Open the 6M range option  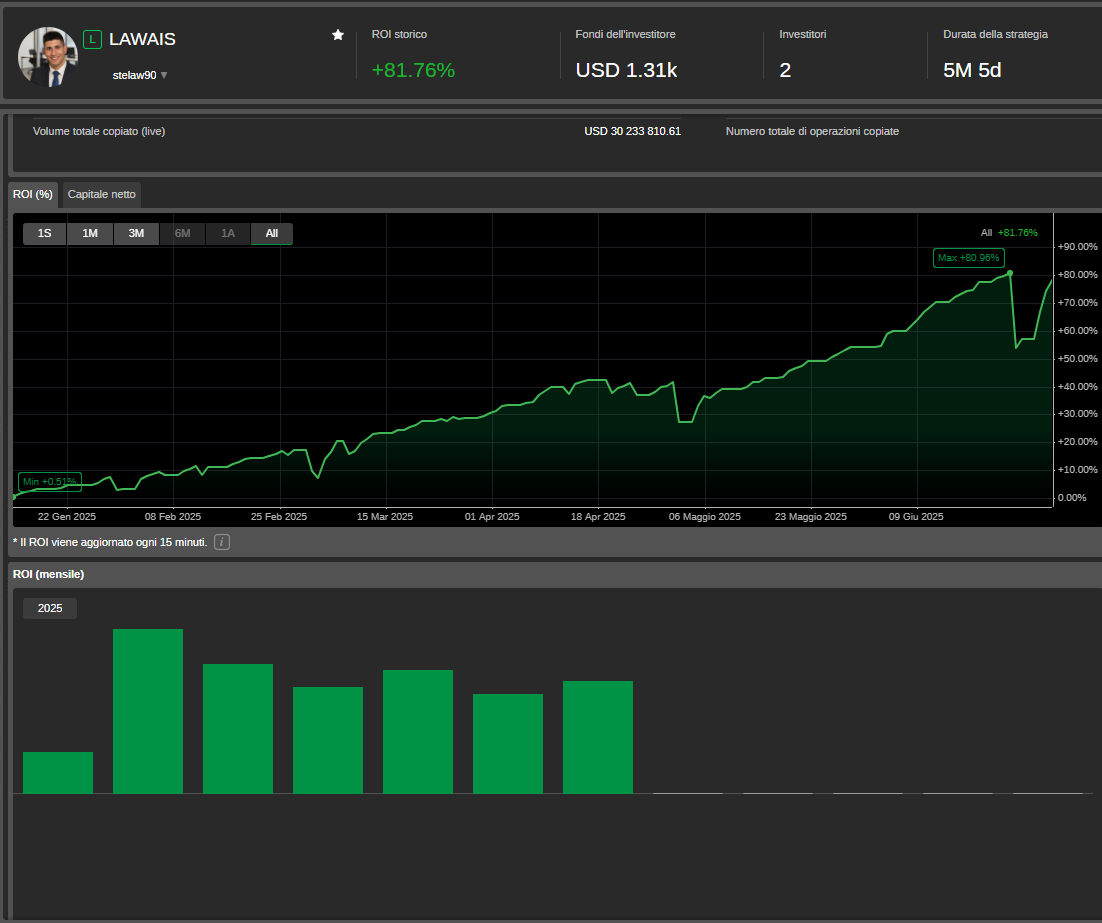182,233
